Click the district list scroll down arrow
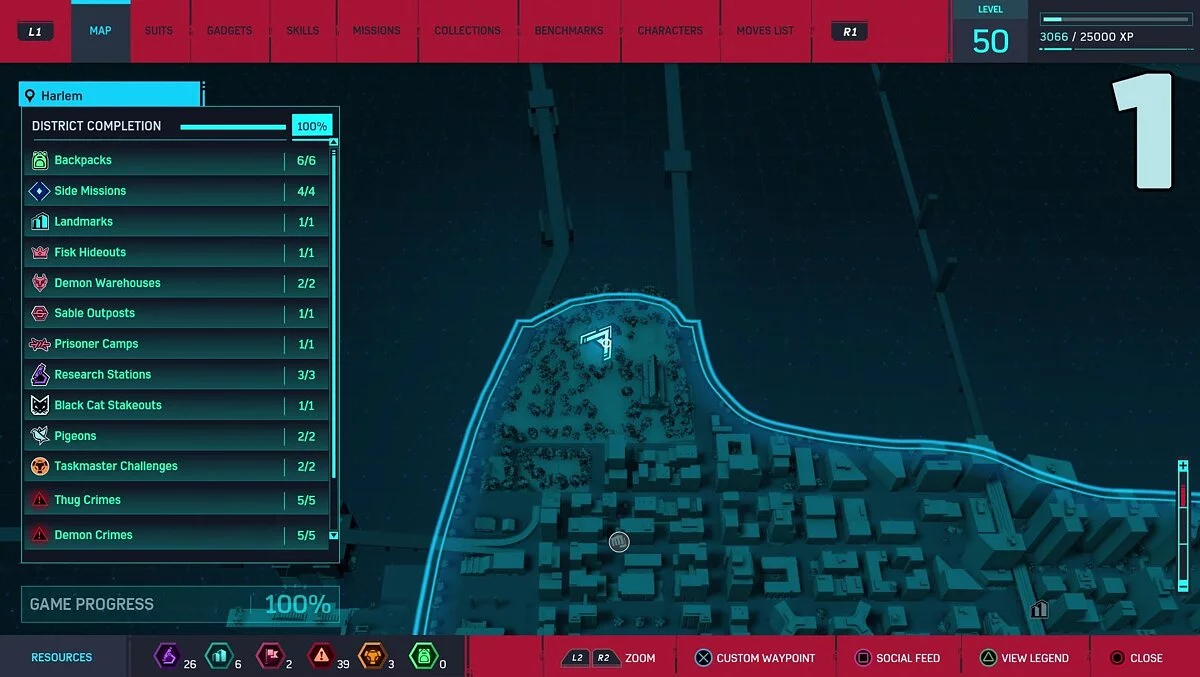The height and width of the screenshot is (677, 1200). [334, 536]
